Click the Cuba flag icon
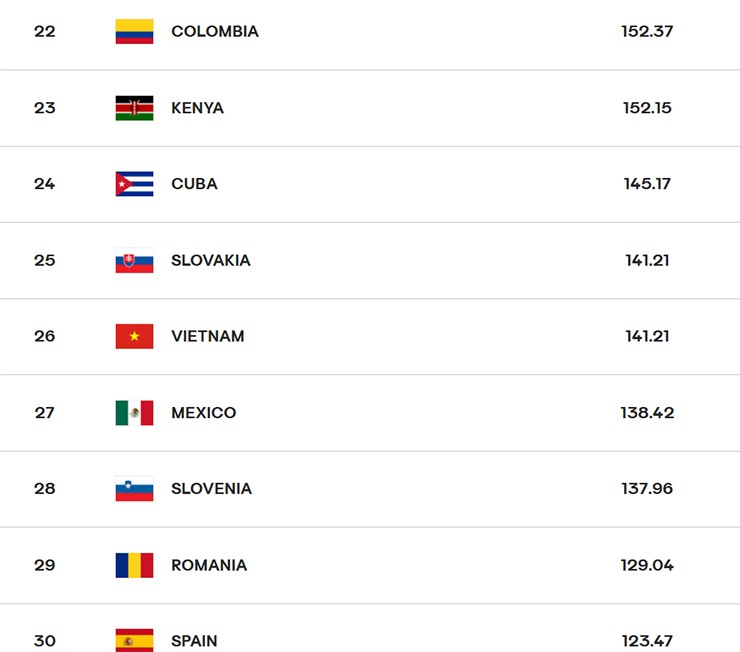This screenshot has height=652, width=740. click(135, 184)
